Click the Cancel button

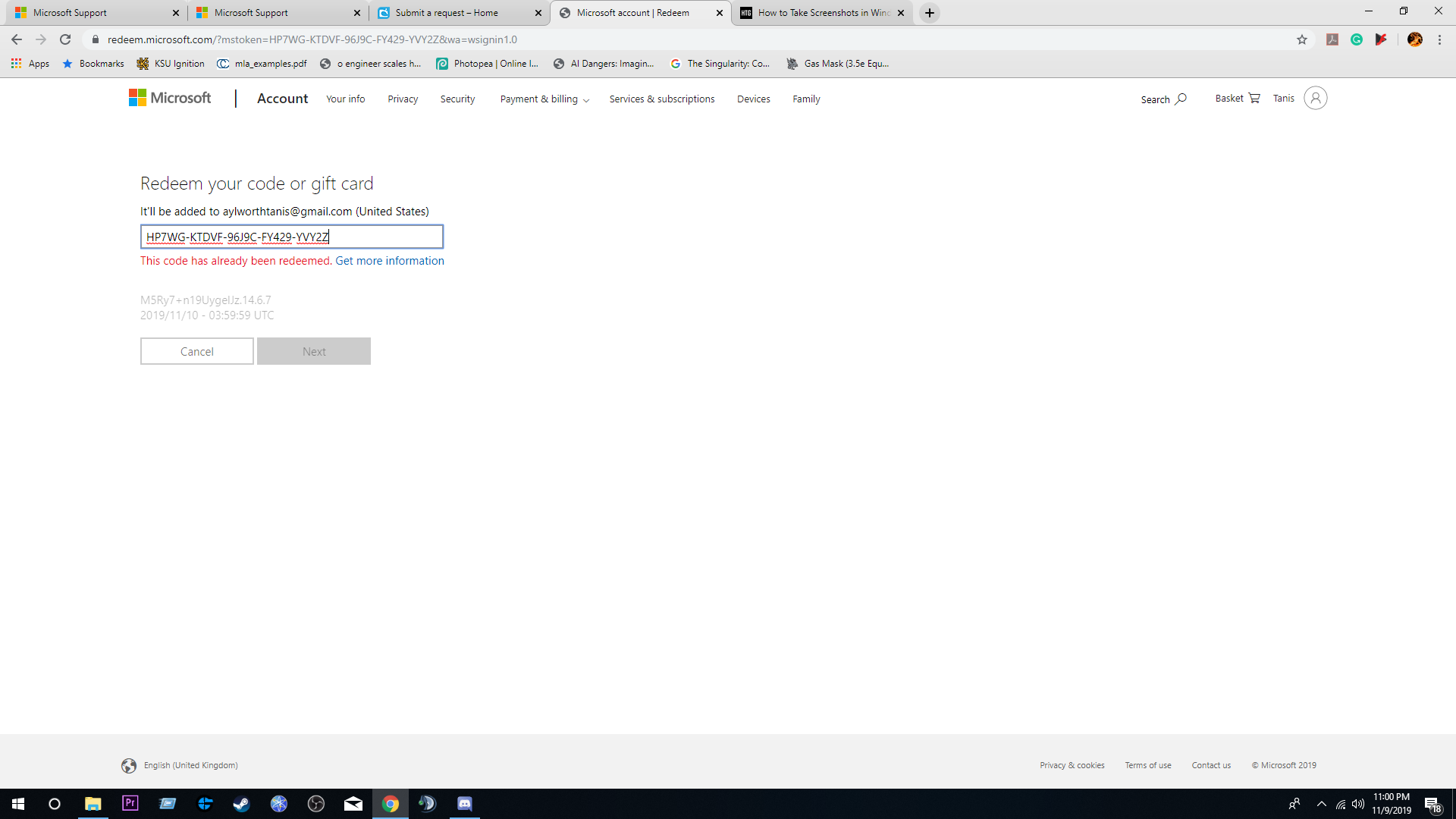click(196, 351)
